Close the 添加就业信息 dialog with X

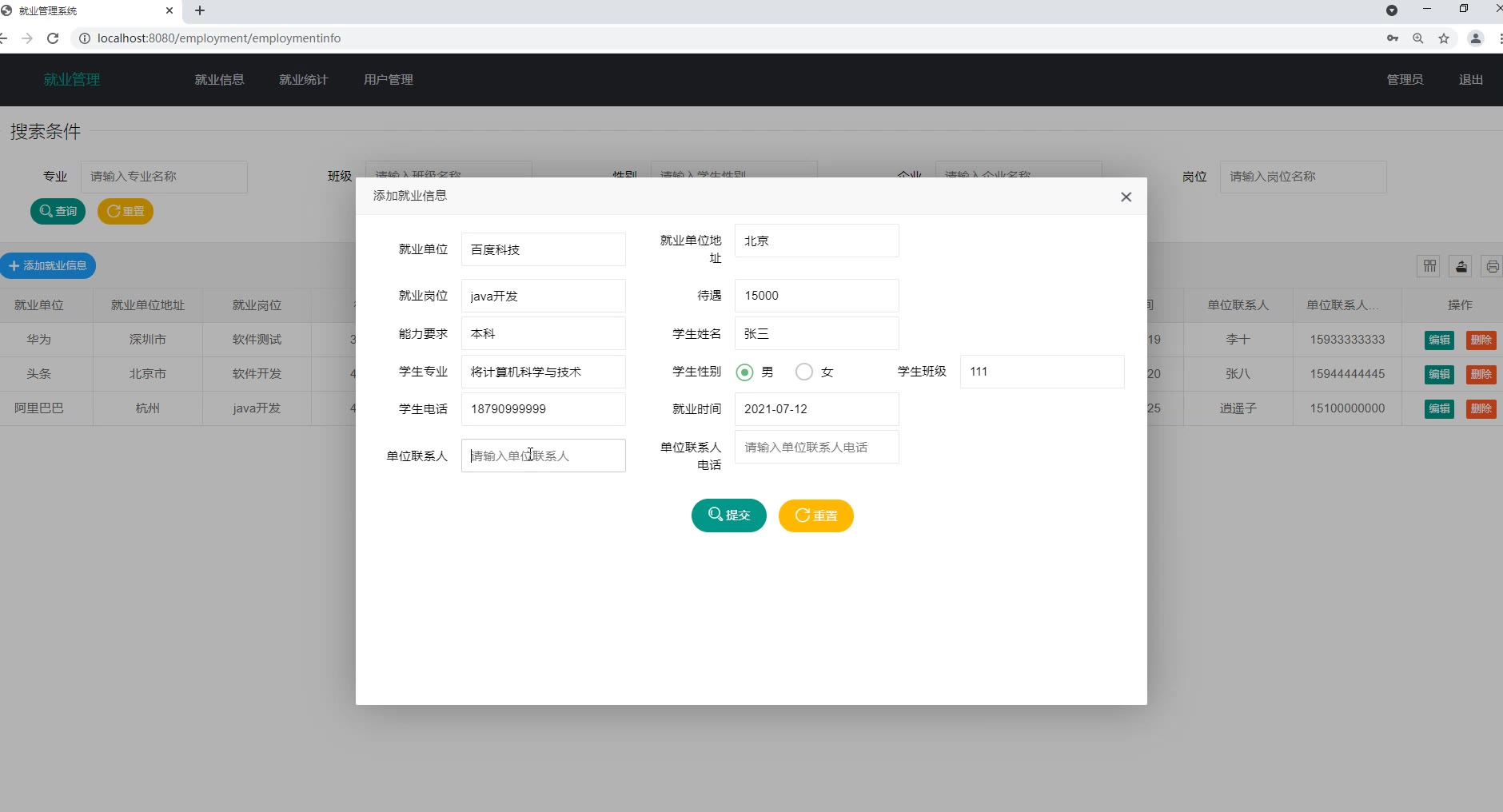(x=1126, y=197)
